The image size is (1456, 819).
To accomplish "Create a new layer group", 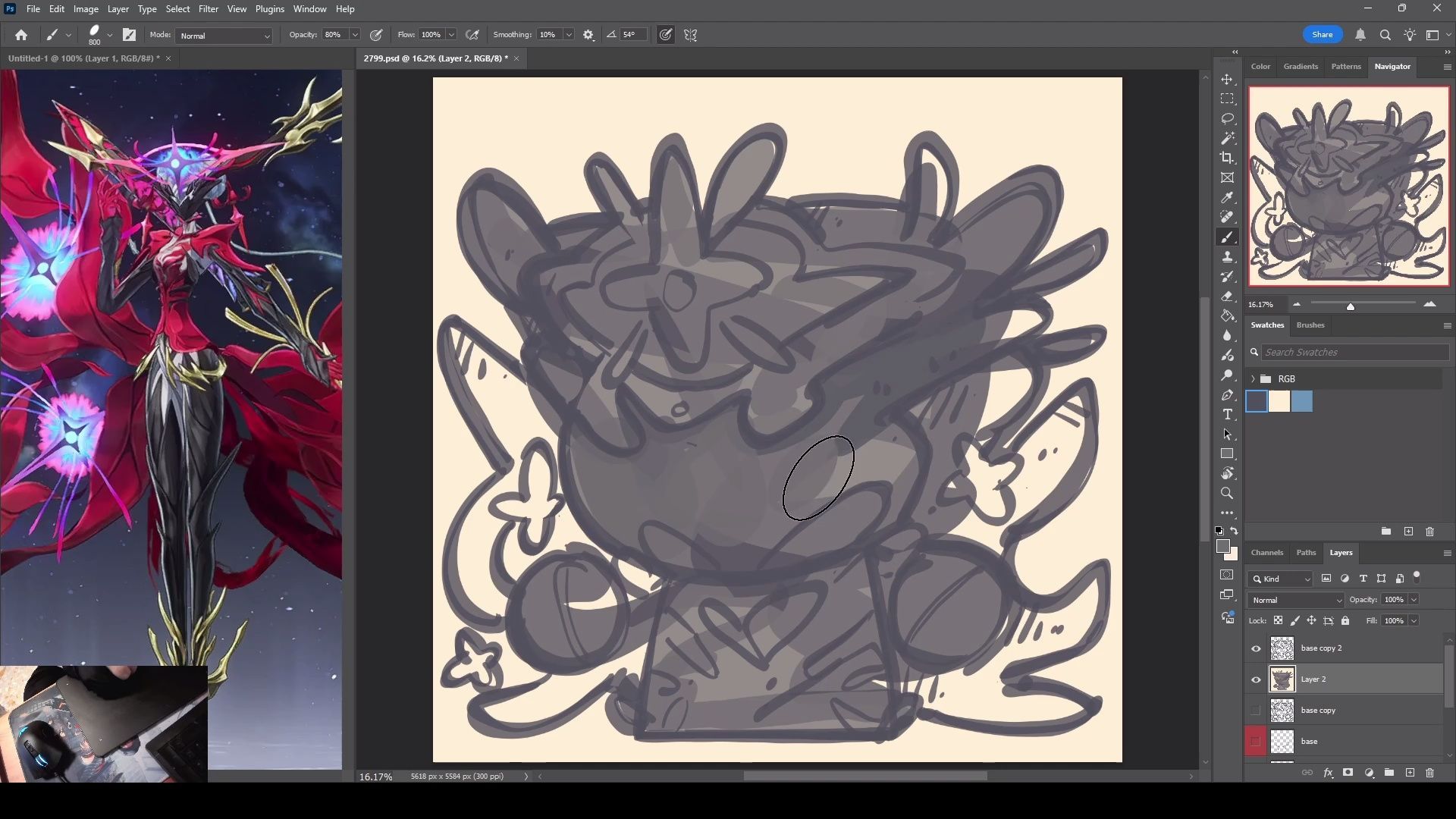I will (x=1389, y=773).
